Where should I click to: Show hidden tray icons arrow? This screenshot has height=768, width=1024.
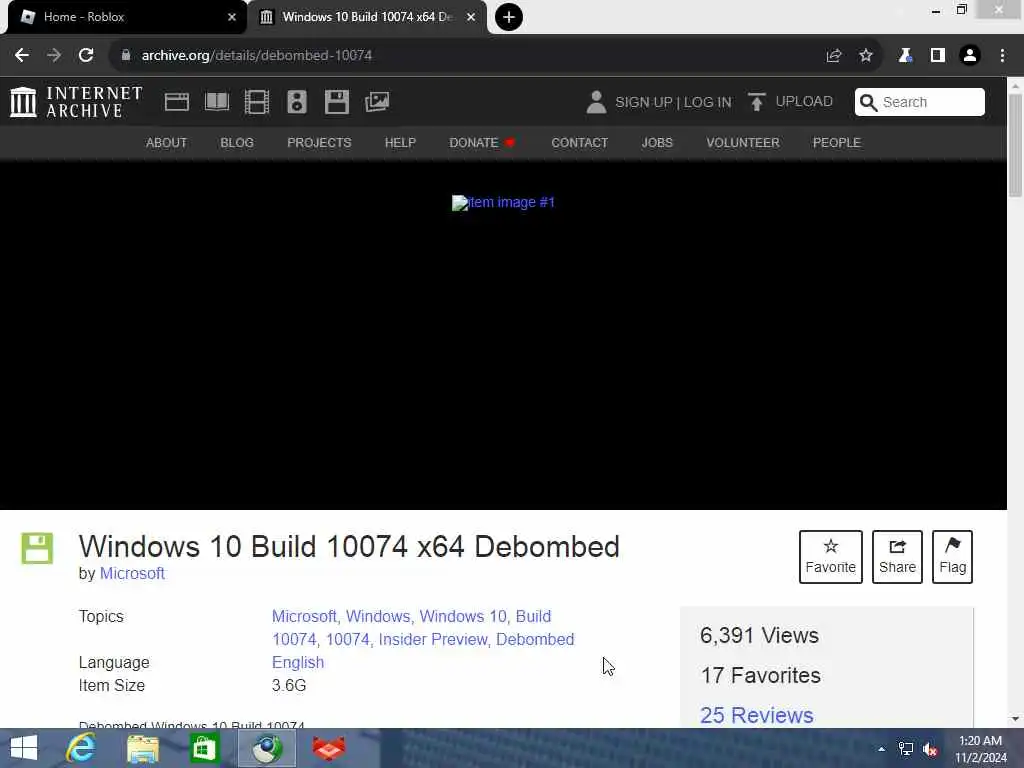click(882, 749)
